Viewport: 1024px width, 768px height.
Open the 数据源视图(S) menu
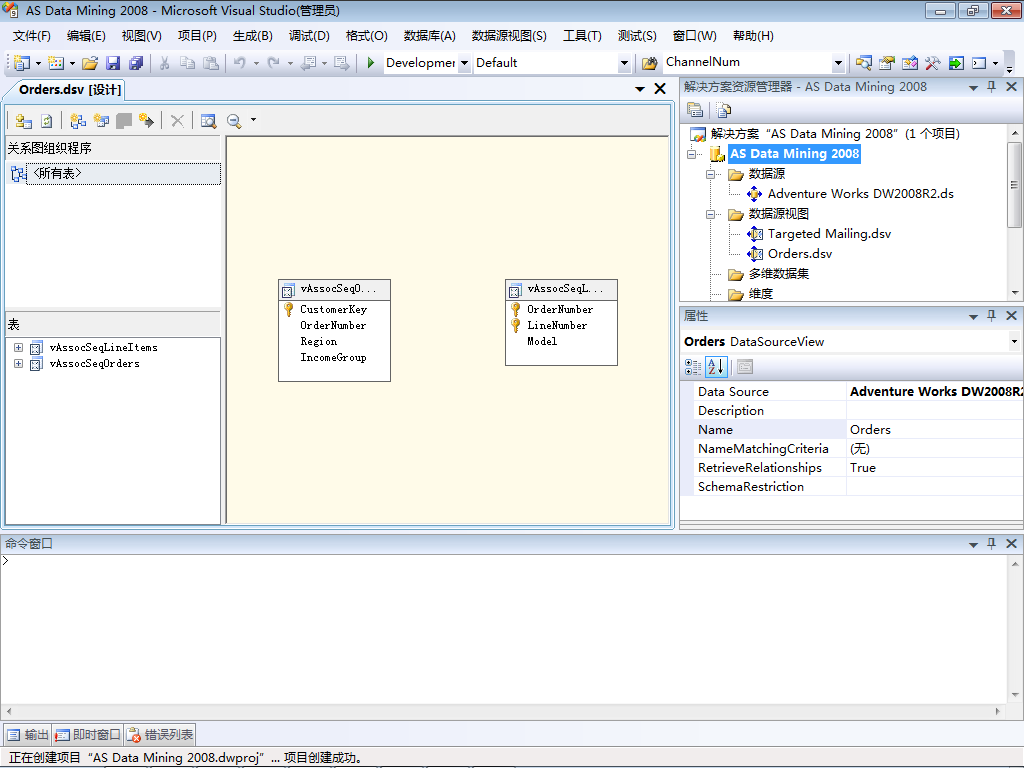[x=509, y=36]
